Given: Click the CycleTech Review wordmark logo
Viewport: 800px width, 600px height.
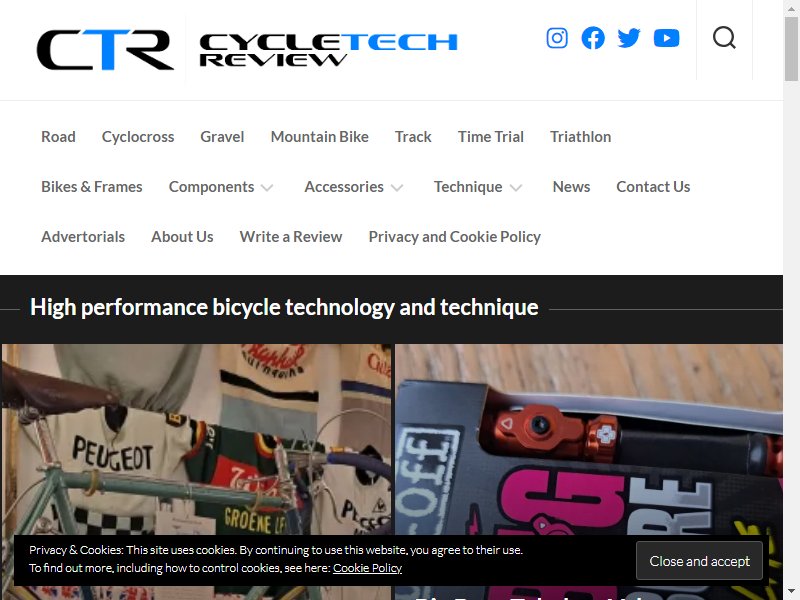Looking at the screenshot, I should tap(328, 49).
